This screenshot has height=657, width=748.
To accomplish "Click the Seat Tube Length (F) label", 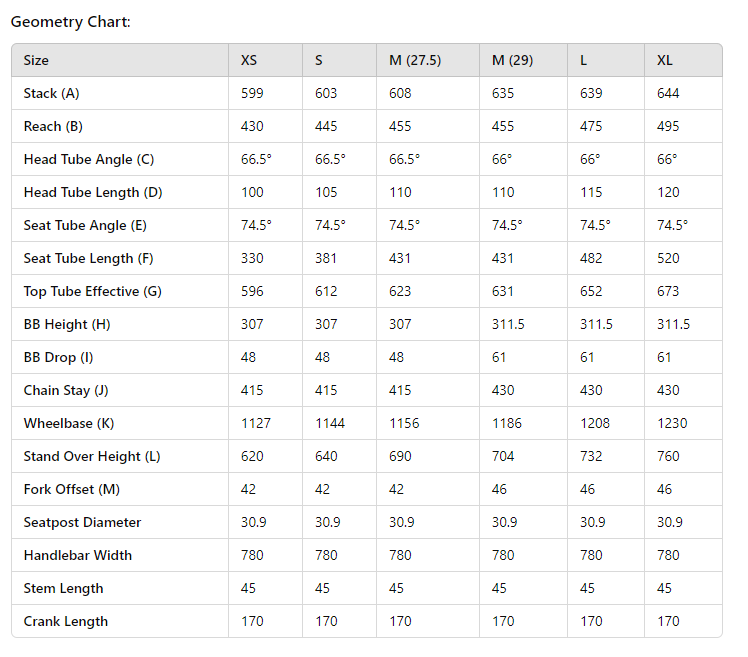I will point(88,258).
